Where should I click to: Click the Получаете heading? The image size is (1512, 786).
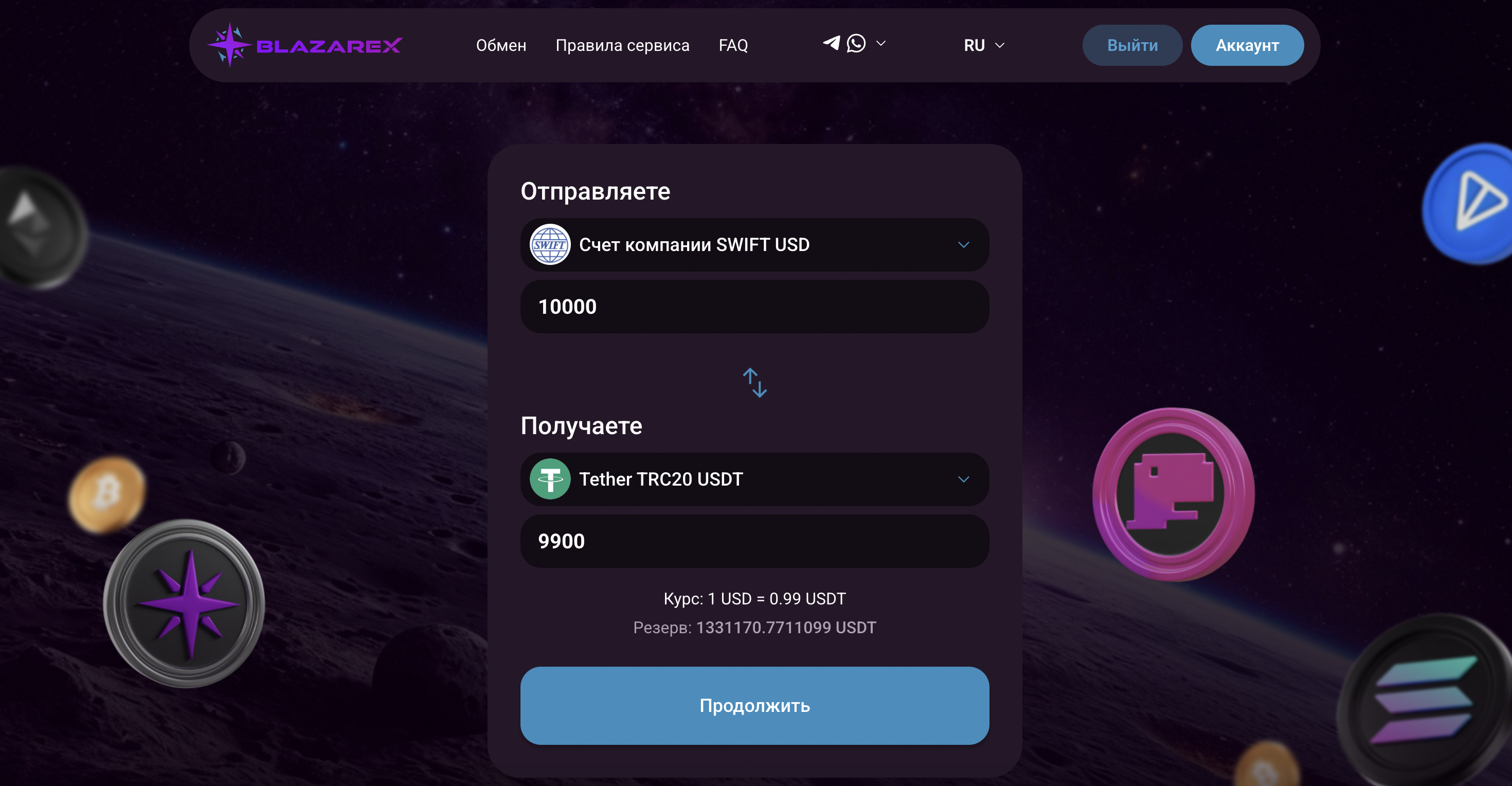point(581,426)
